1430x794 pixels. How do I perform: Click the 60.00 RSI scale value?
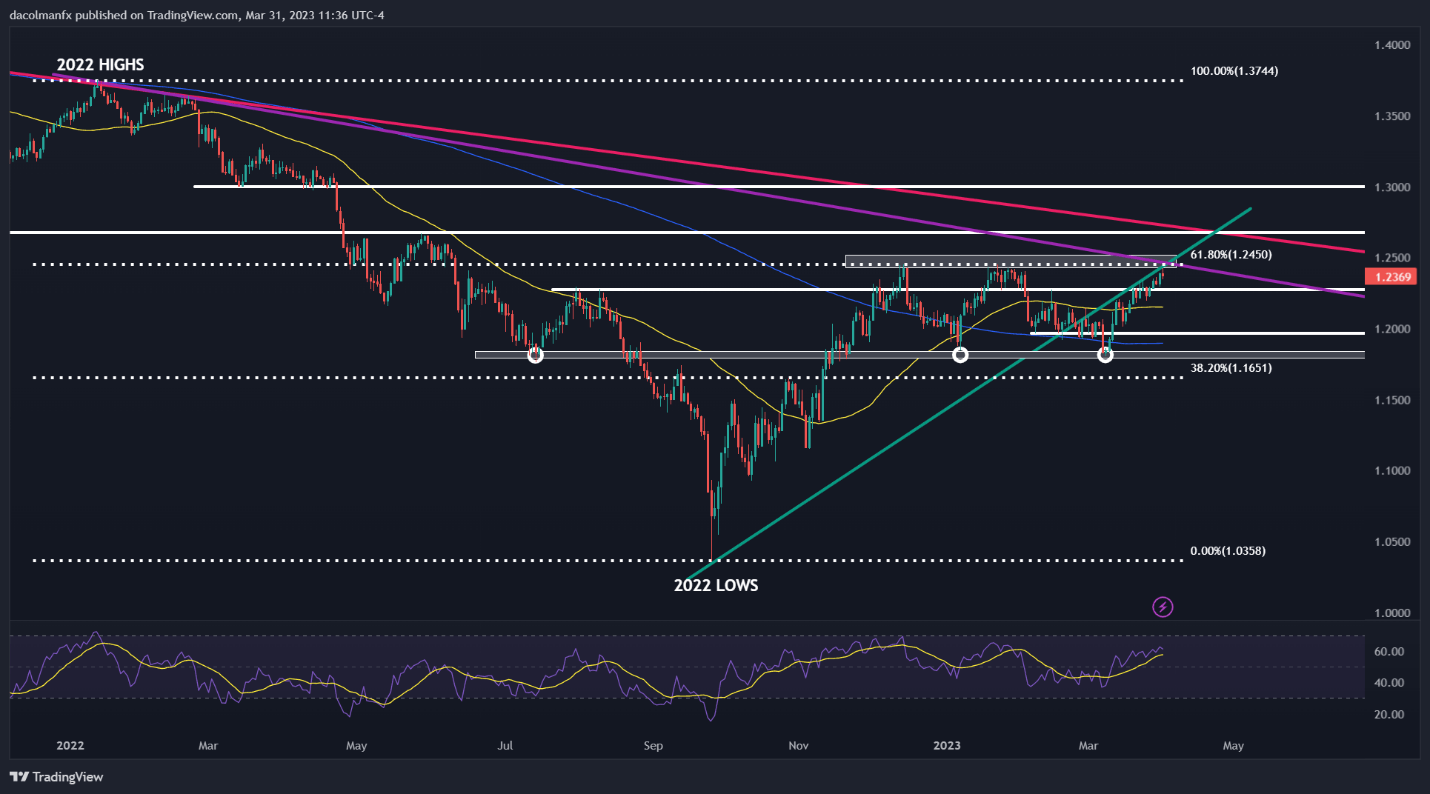click(1391, 652)
